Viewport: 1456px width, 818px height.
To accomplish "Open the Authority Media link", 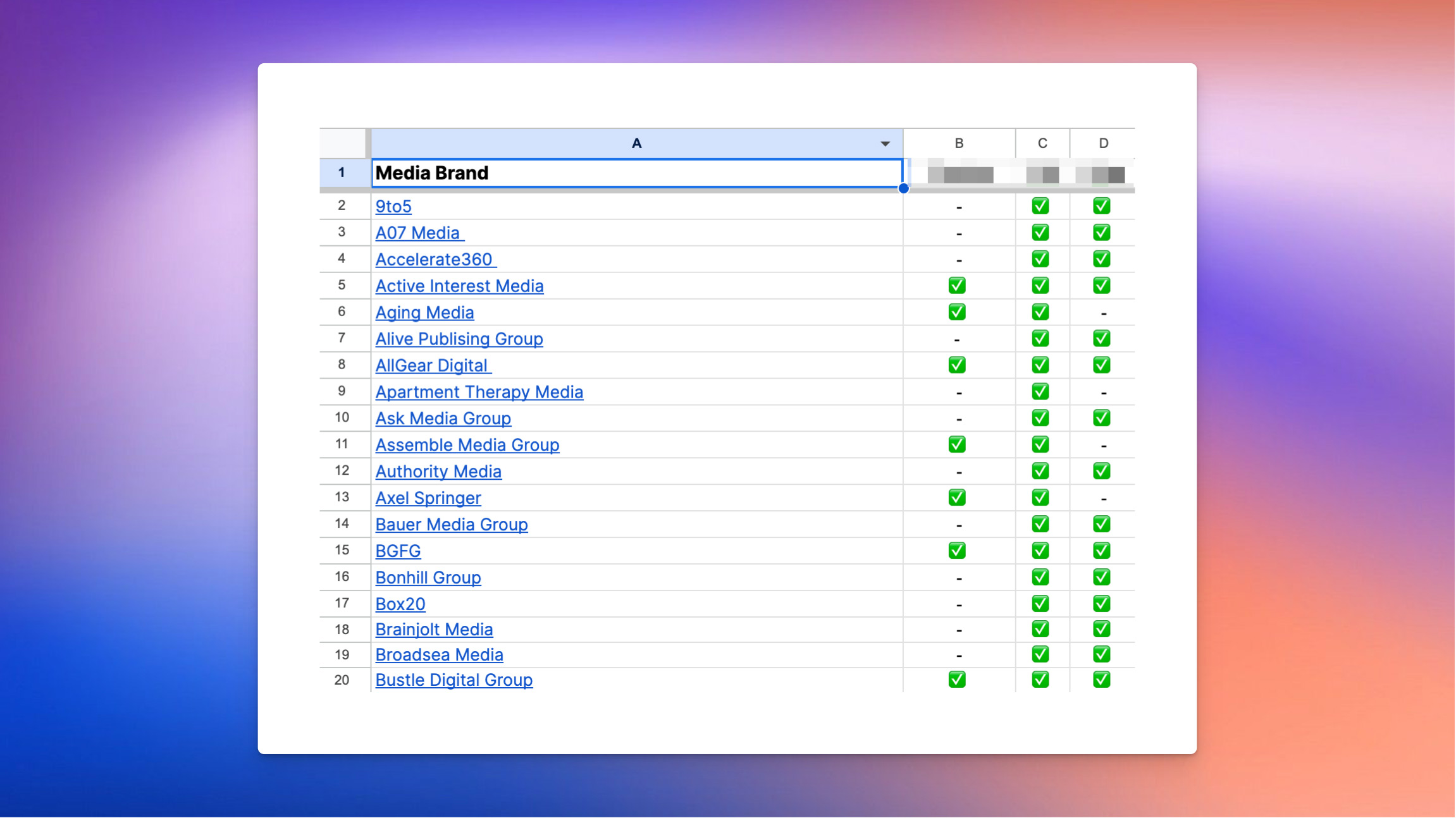I will click(438, 472).
